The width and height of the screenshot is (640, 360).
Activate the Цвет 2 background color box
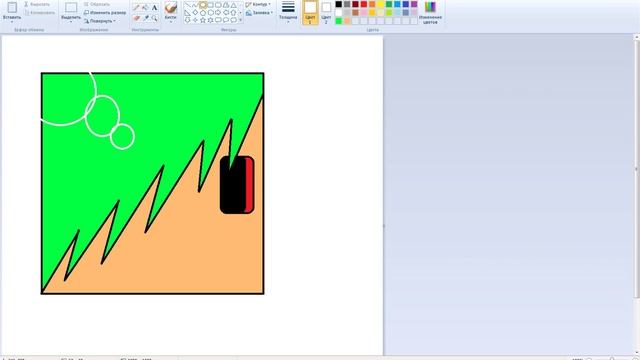(x=326, y=12)
